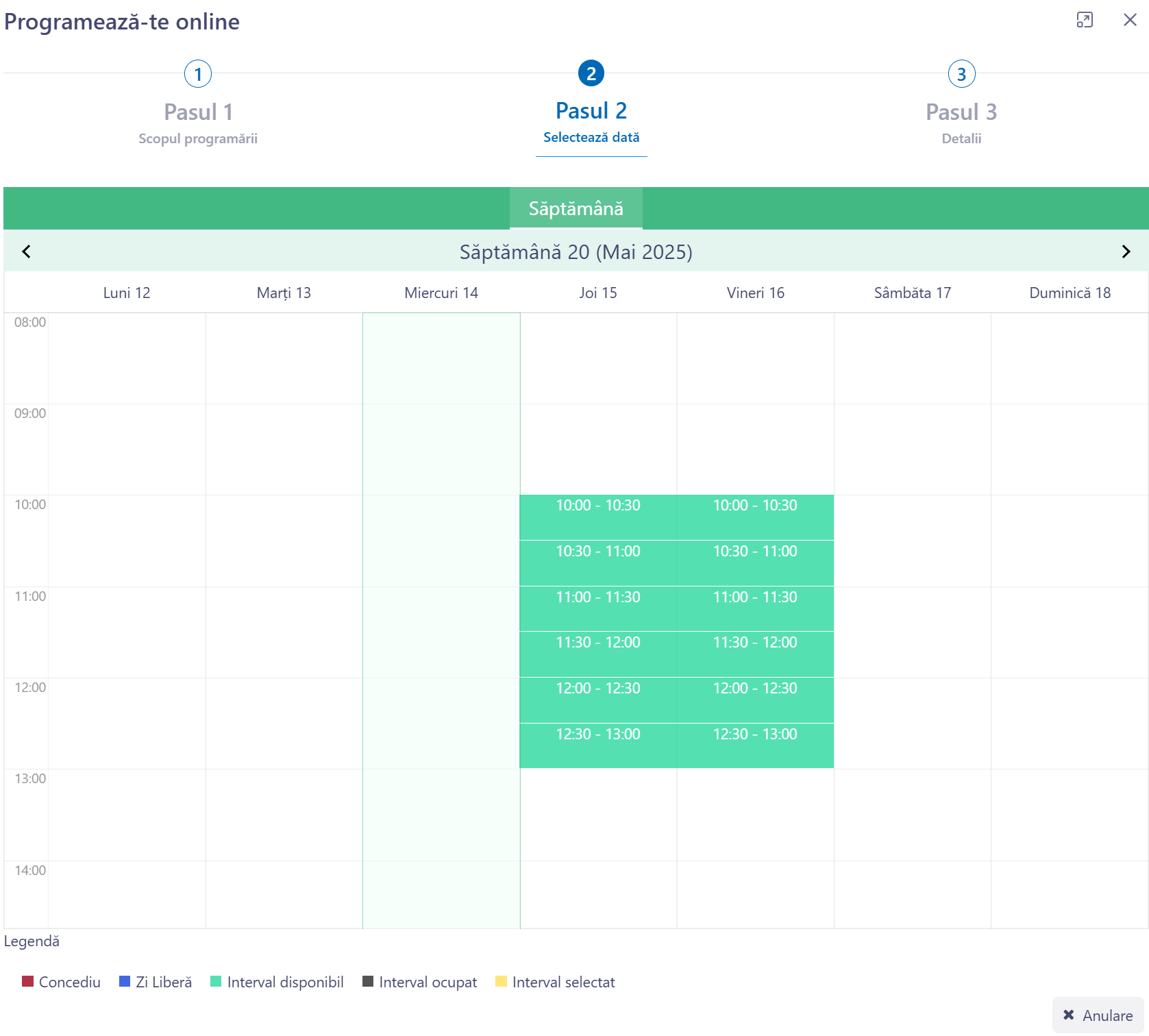Click the yellow Interval selectat swatch
This screenshot has width=1149, height=1036.
501,981
